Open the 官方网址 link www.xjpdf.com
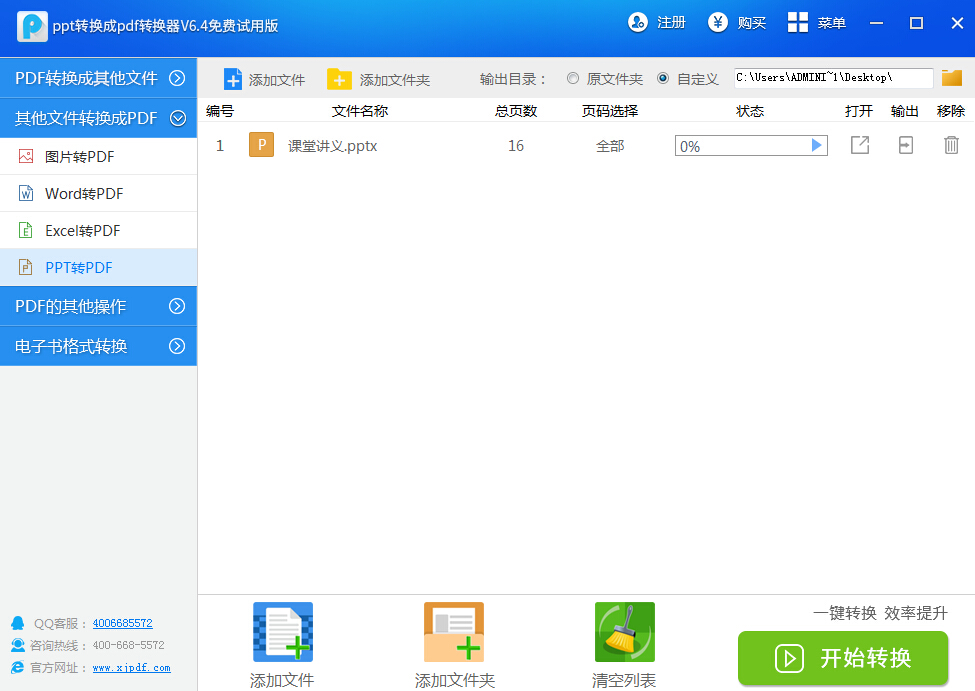Screen dimensions: 975x691 pyautogui.click(x=131, y=668)
